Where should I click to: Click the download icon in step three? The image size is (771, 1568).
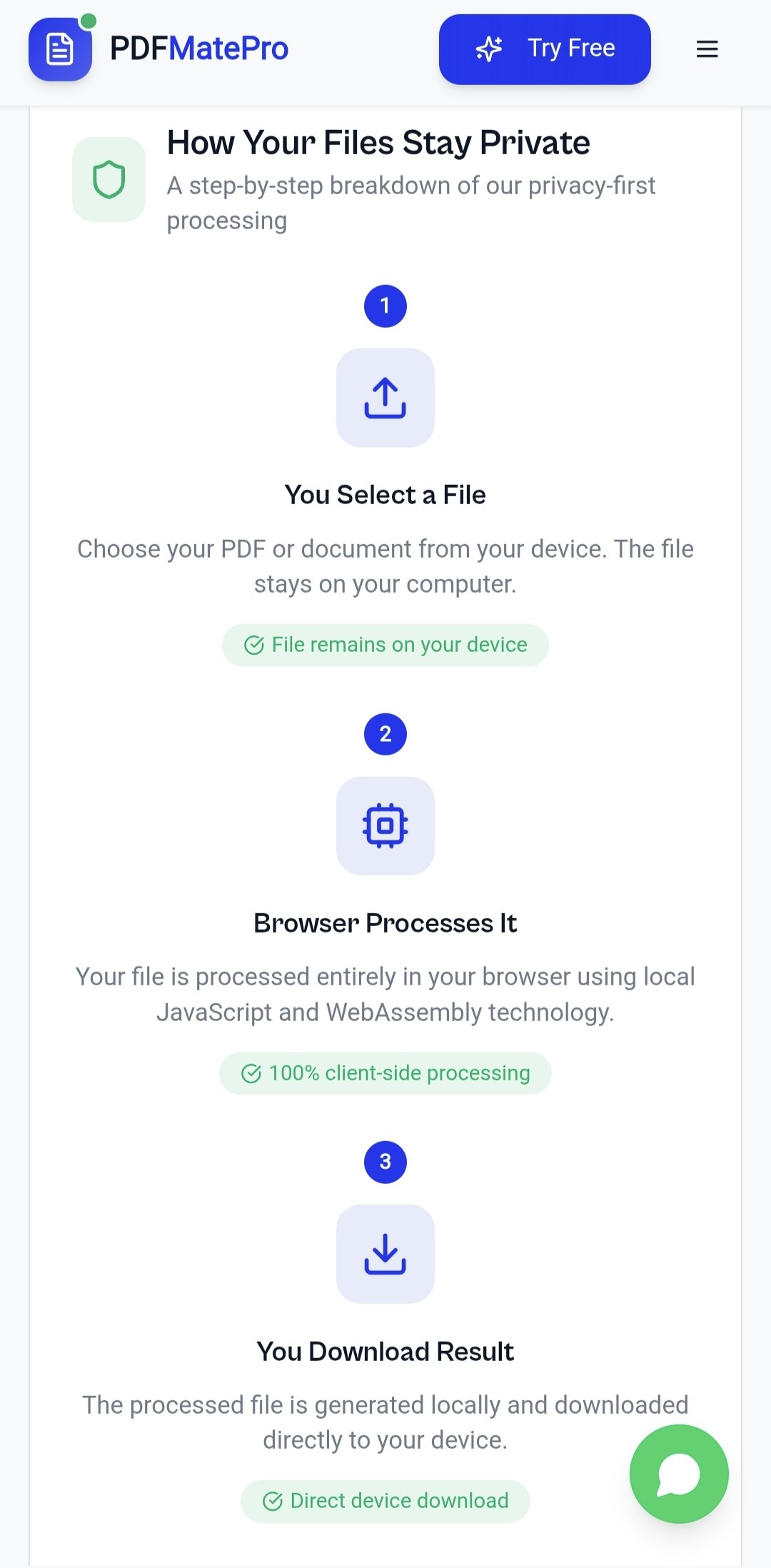coord(385,1255)
